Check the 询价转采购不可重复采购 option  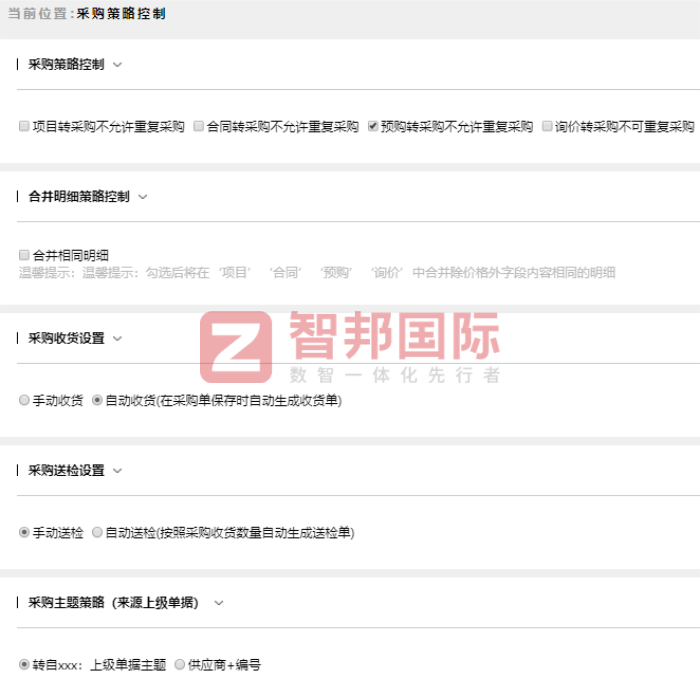click(x=547, y=127)
